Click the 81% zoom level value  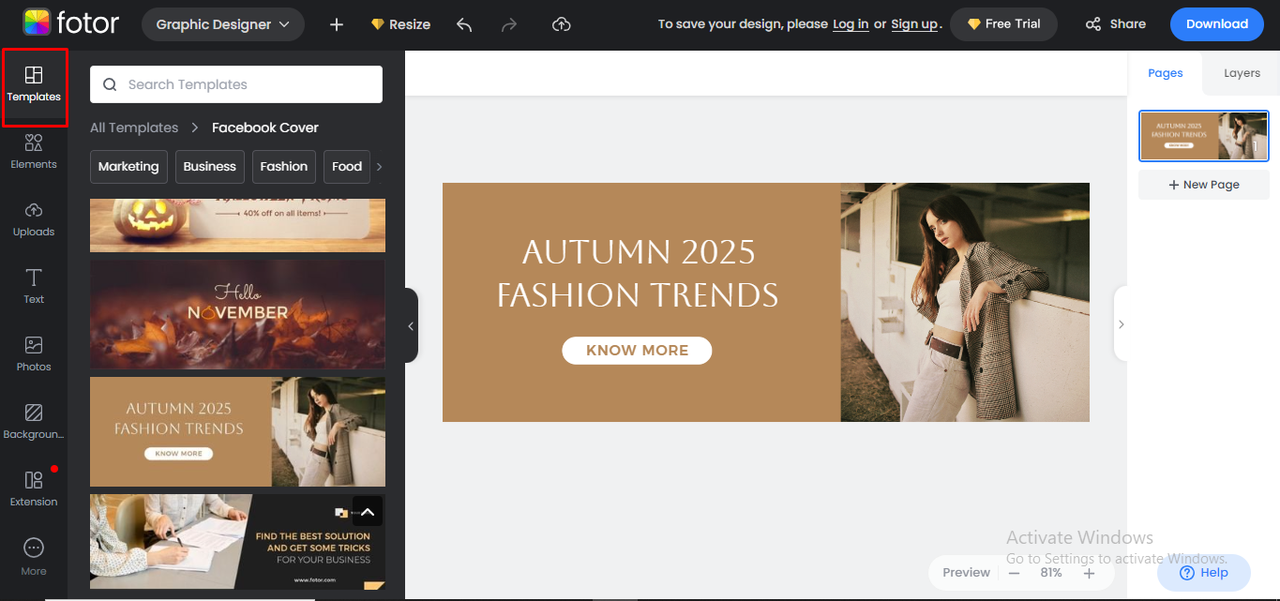point(1051,573)
